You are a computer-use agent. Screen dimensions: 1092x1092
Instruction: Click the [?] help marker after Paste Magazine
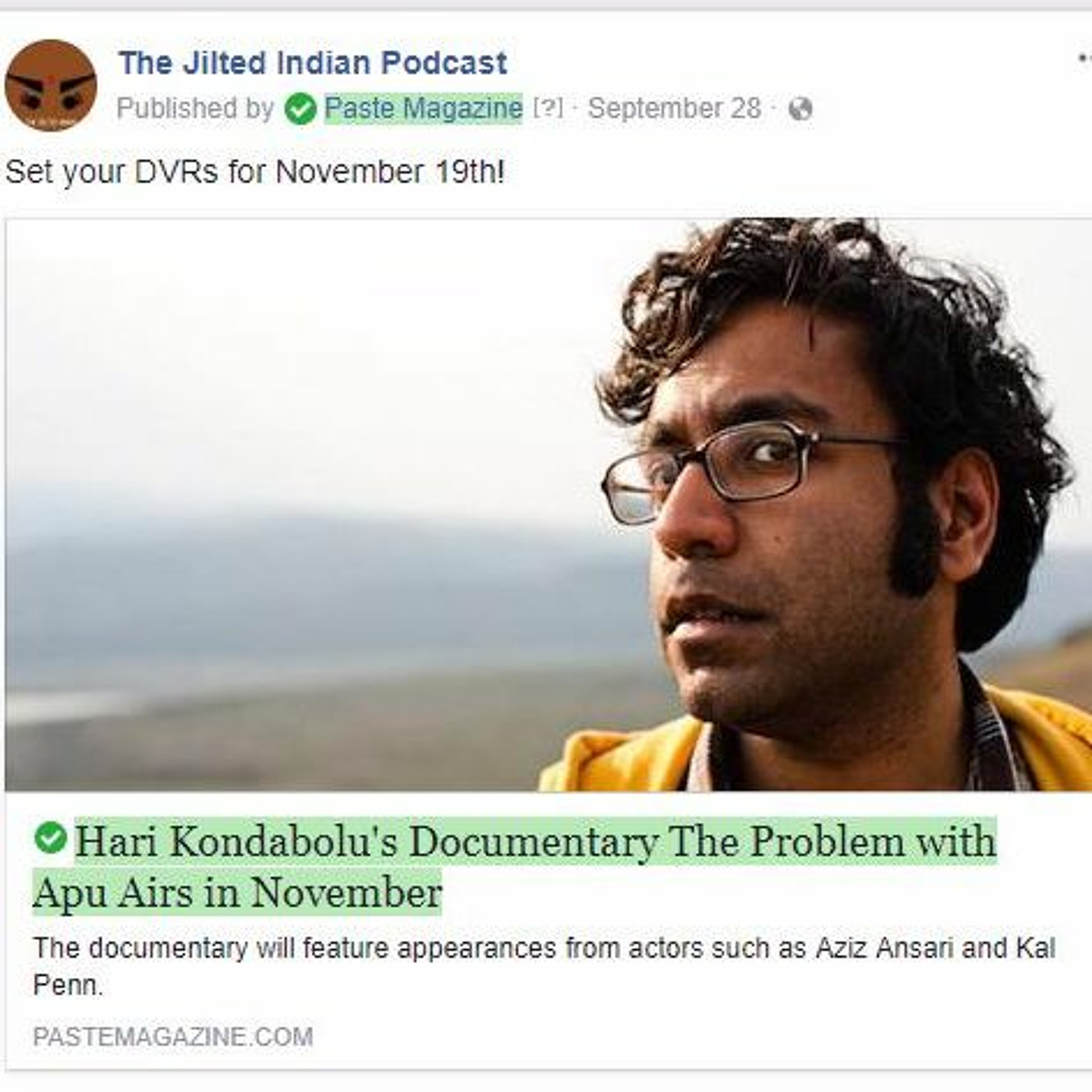pyautogui.click(x=548, y=108)
